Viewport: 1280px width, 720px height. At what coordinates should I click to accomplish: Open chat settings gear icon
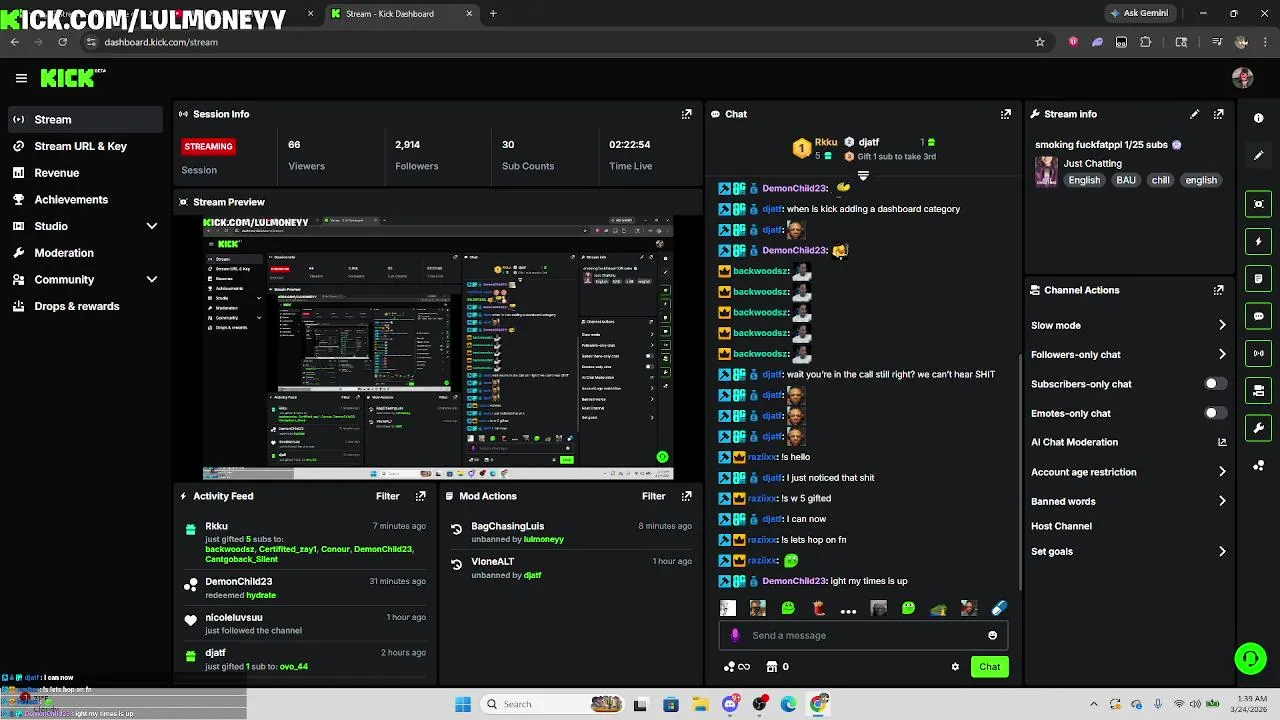[955, 667]
